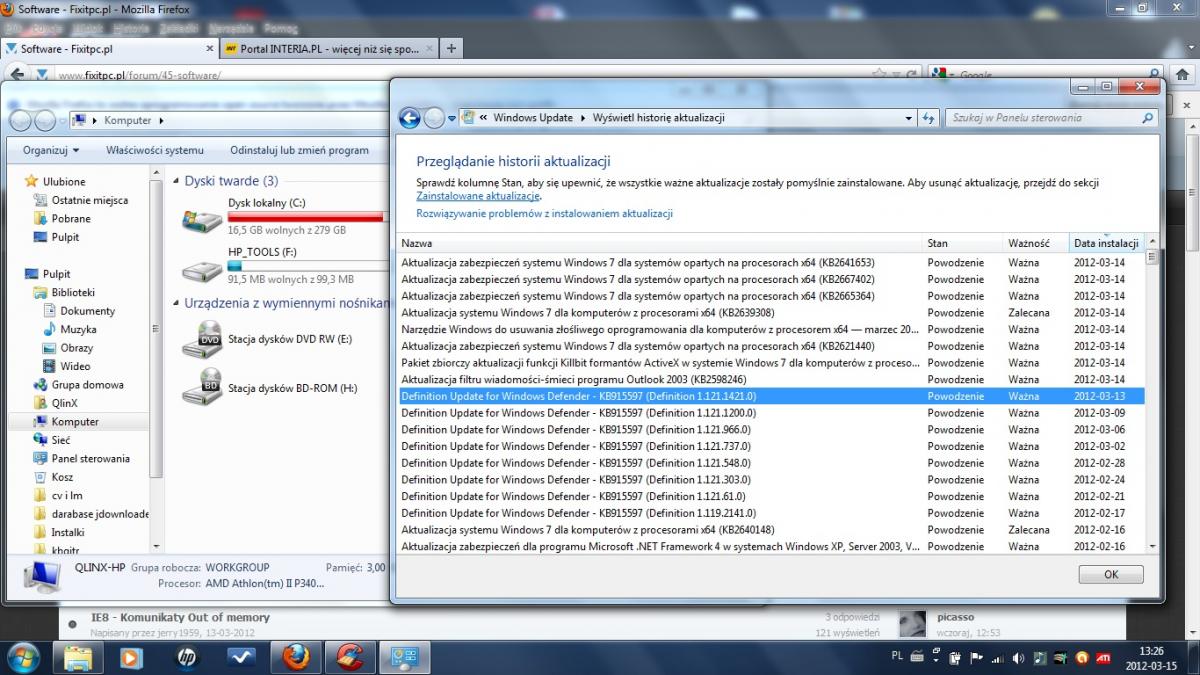
Task: Click the PL language indicator in tray
Action: tap(897, 656)
